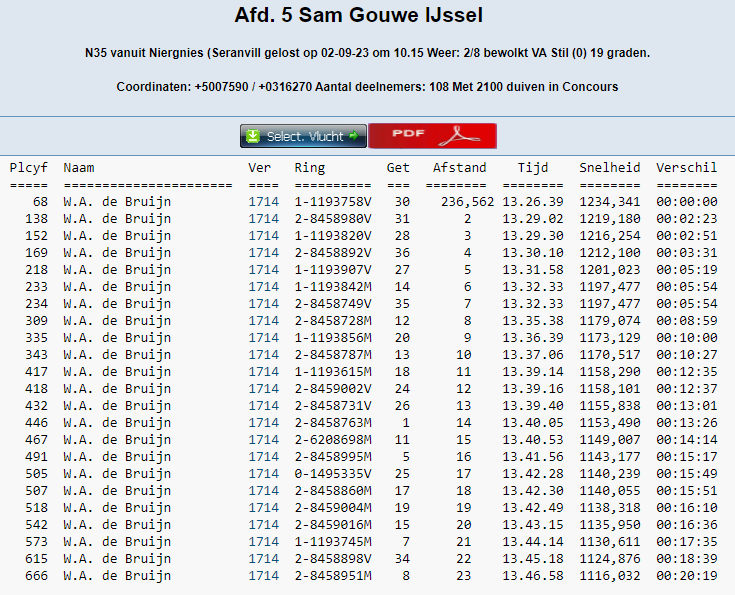This screenshot has height=595, width=735.
Task: Click arrival time 13.30.10
Action: [x=532, y=253]
